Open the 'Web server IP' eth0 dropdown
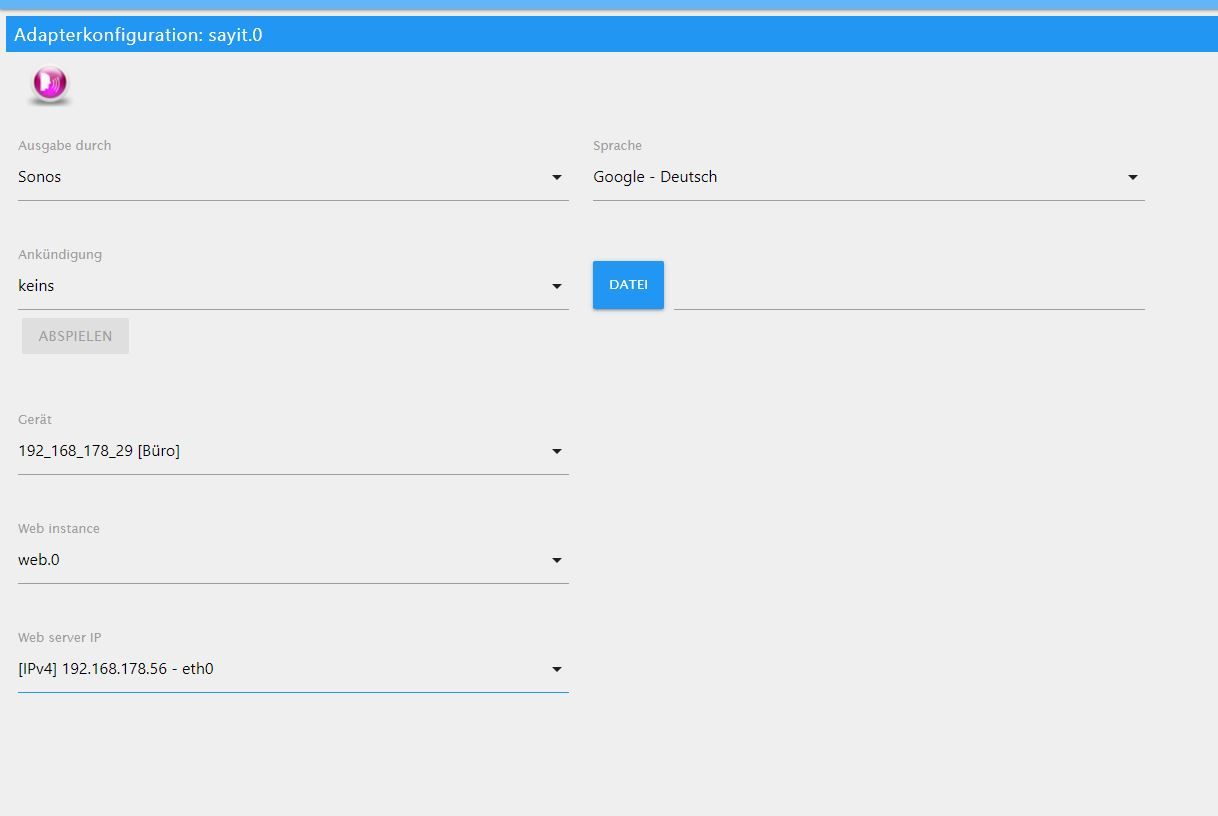This screenshot has width=1218, height=816. pos(293,669)
